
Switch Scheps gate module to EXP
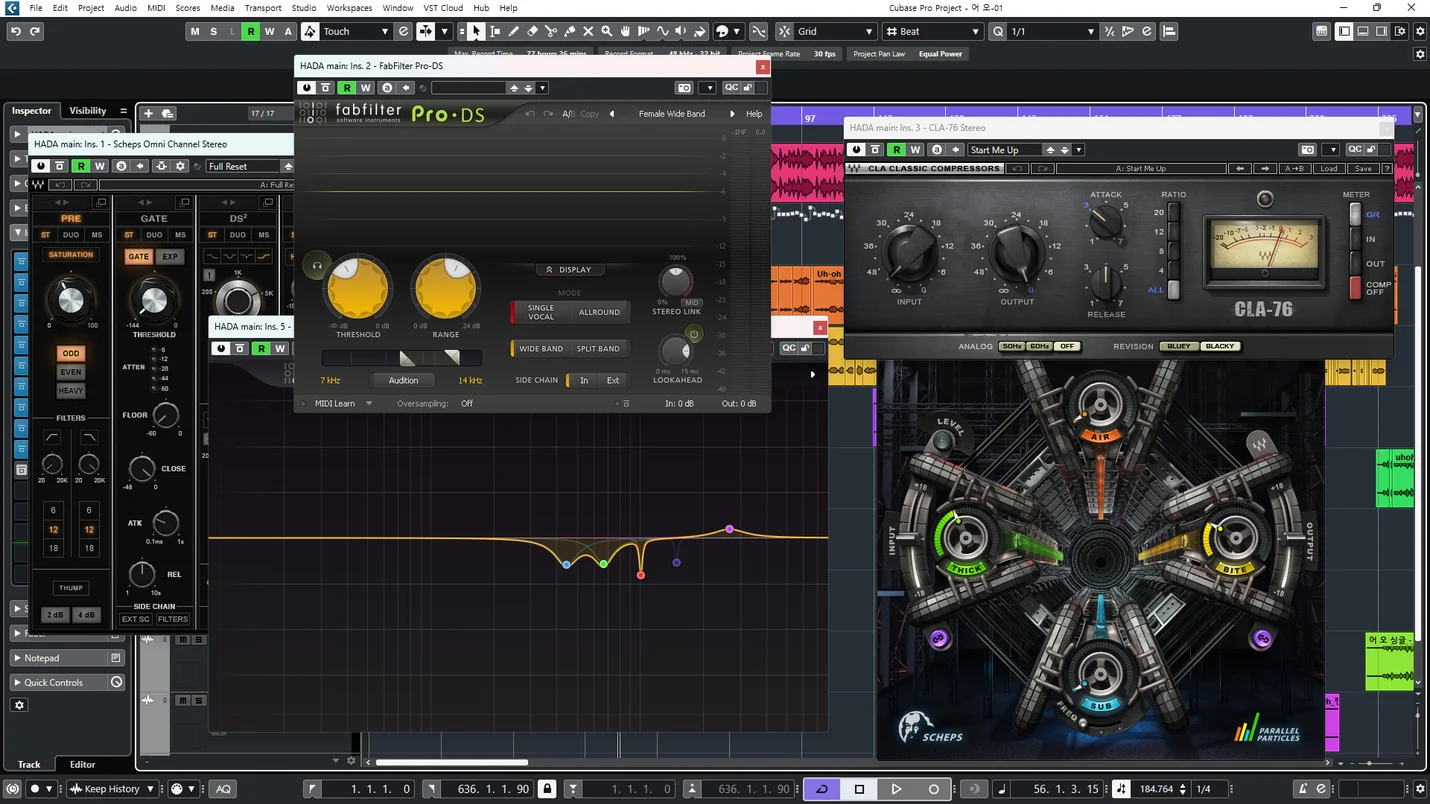[170, 256]
